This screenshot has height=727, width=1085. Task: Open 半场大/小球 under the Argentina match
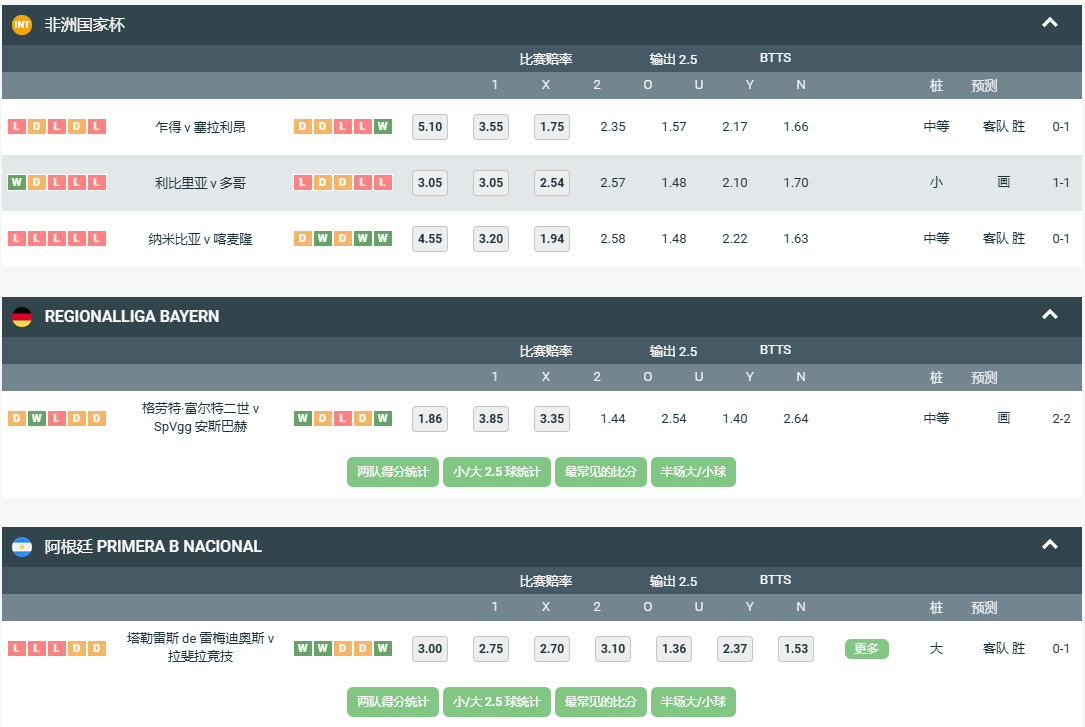pos(693,702)
